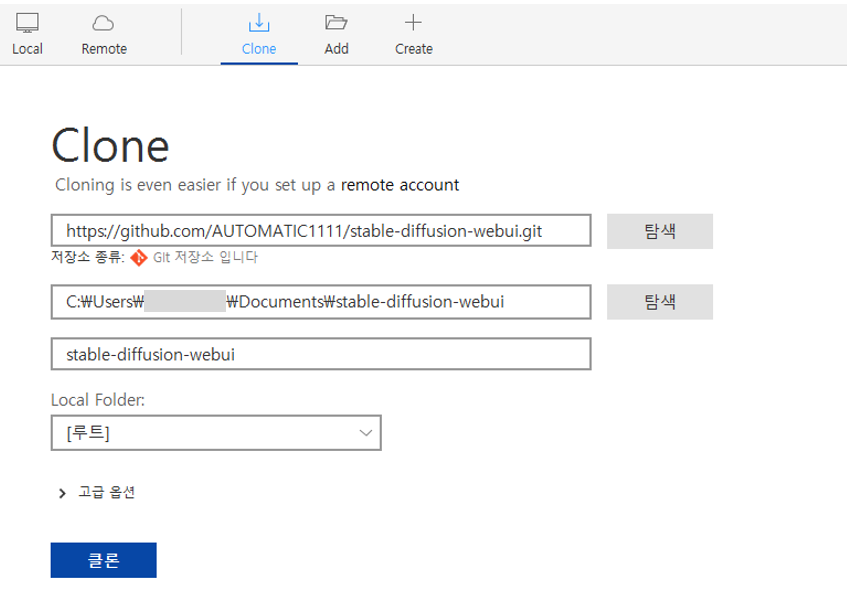Expand 고급 옵션 advanced options
The width and height of the screenshot is (847, 595).
tap(97, 492)
